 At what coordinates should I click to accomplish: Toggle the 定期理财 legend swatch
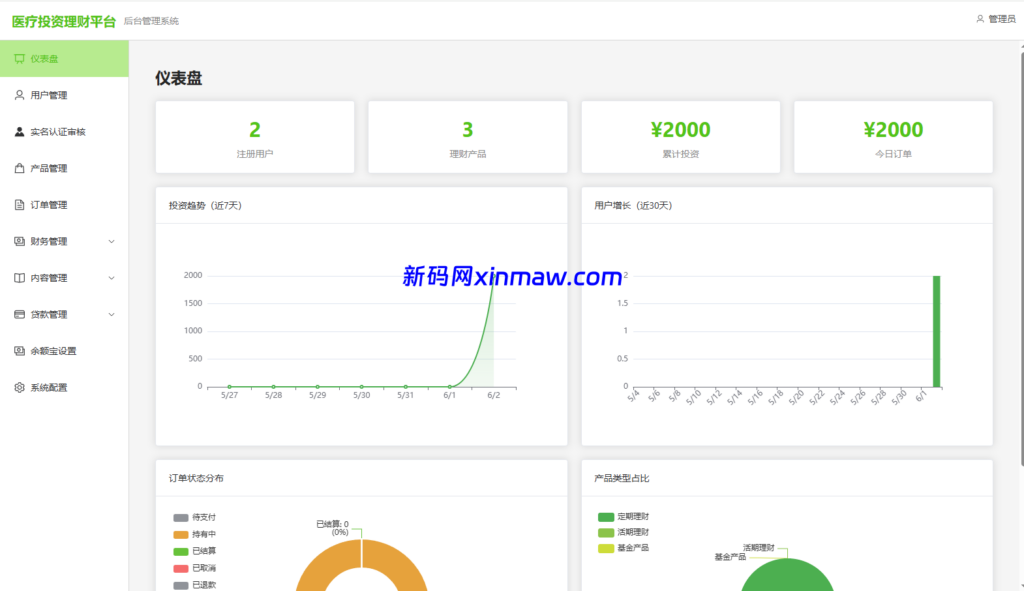click(606, 517)
